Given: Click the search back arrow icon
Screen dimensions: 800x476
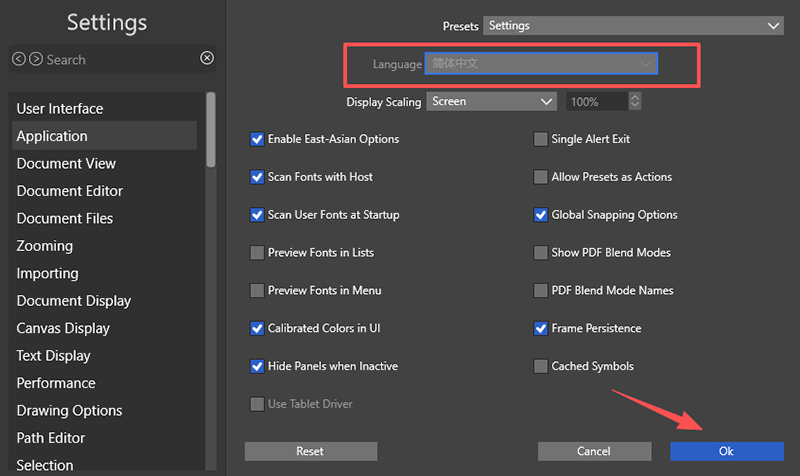Looking at the screenshot, I should point(19,59).
